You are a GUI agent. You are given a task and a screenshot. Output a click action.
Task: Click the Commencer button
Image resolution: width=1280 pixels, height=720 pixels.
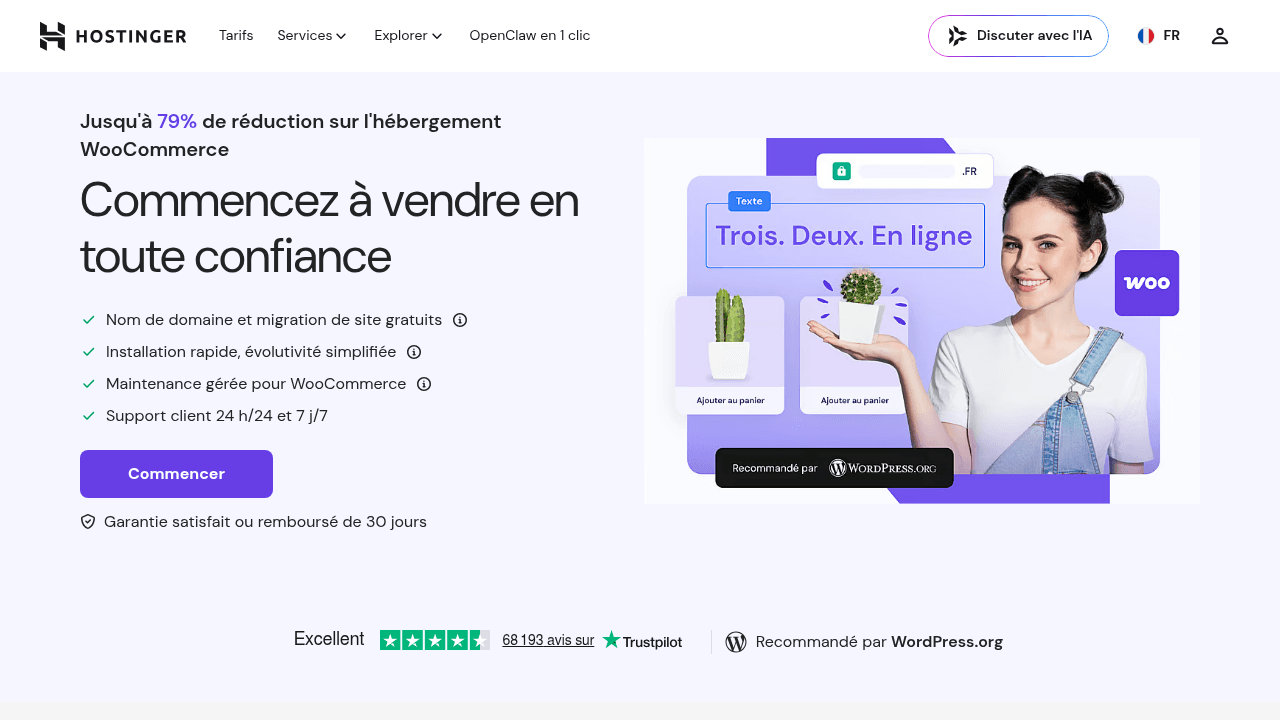176,474
